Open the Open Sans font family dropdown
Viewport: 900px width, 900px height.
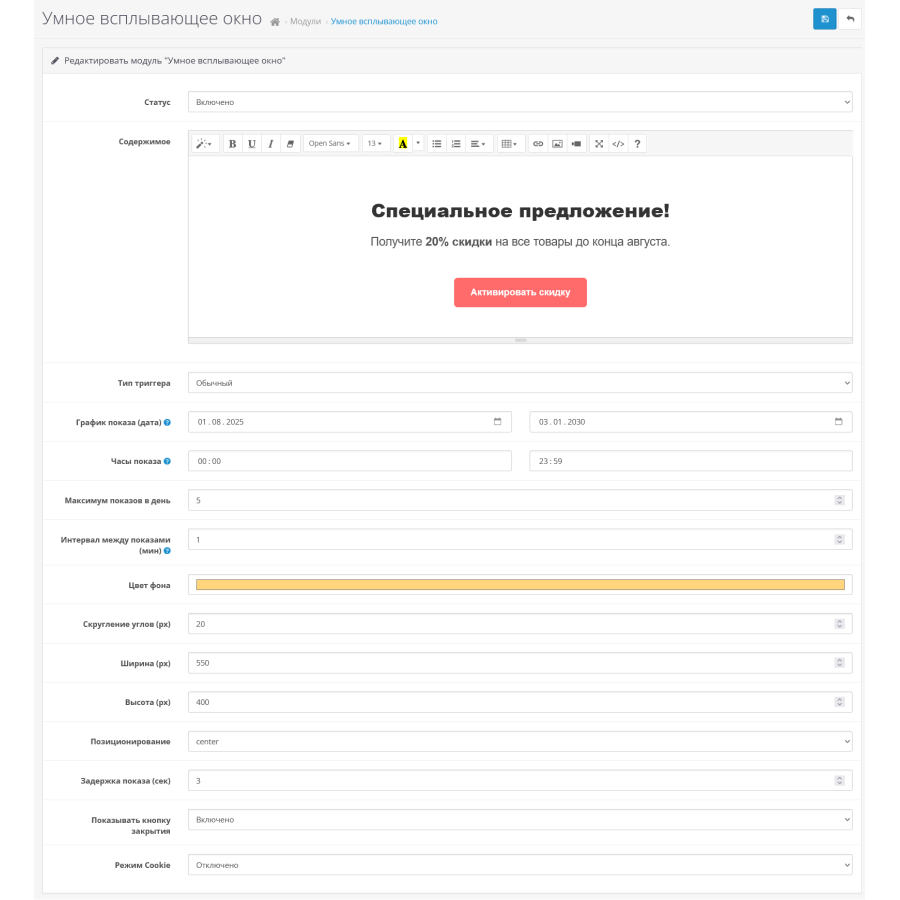pos(330,143)
